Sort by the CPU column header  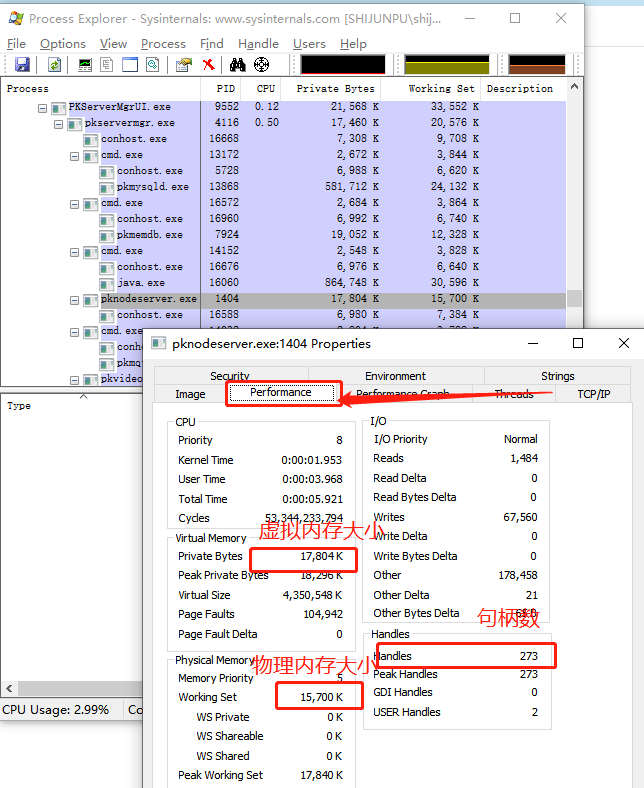pyautogui.click(x=261, y=88)
